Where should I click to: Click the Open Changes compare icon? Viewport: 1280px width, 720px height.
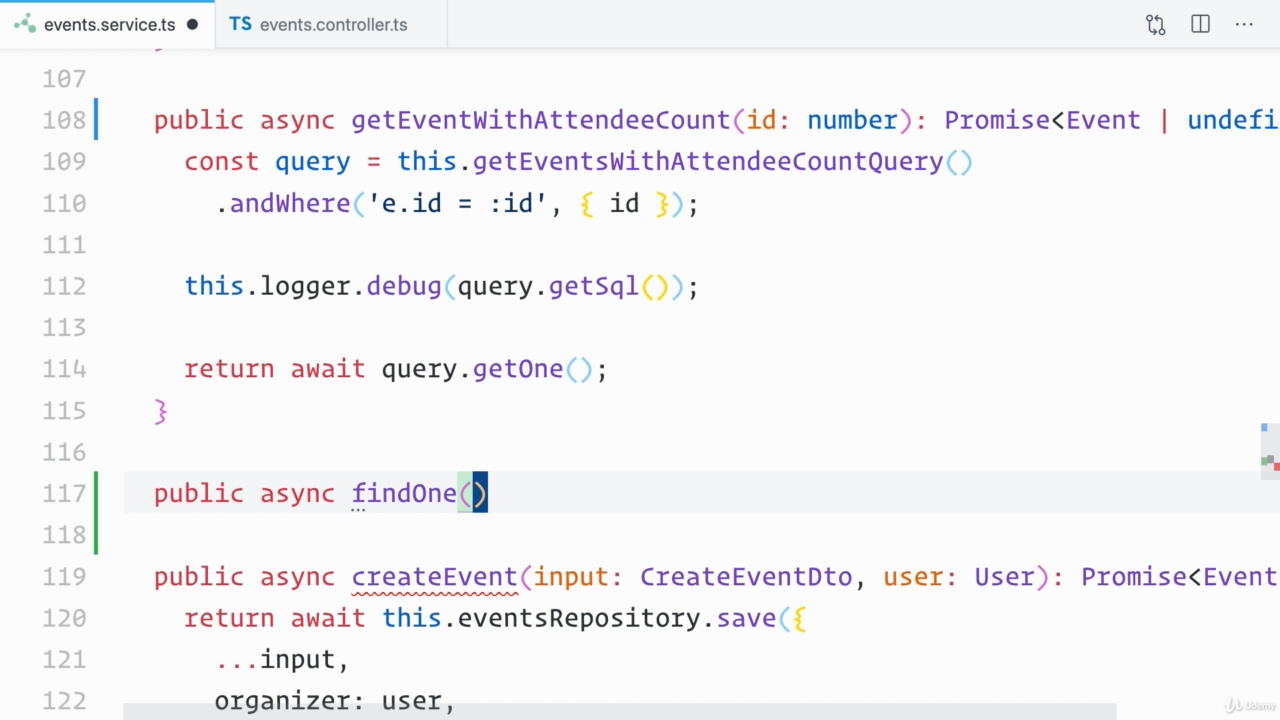tap(1156, 25)
